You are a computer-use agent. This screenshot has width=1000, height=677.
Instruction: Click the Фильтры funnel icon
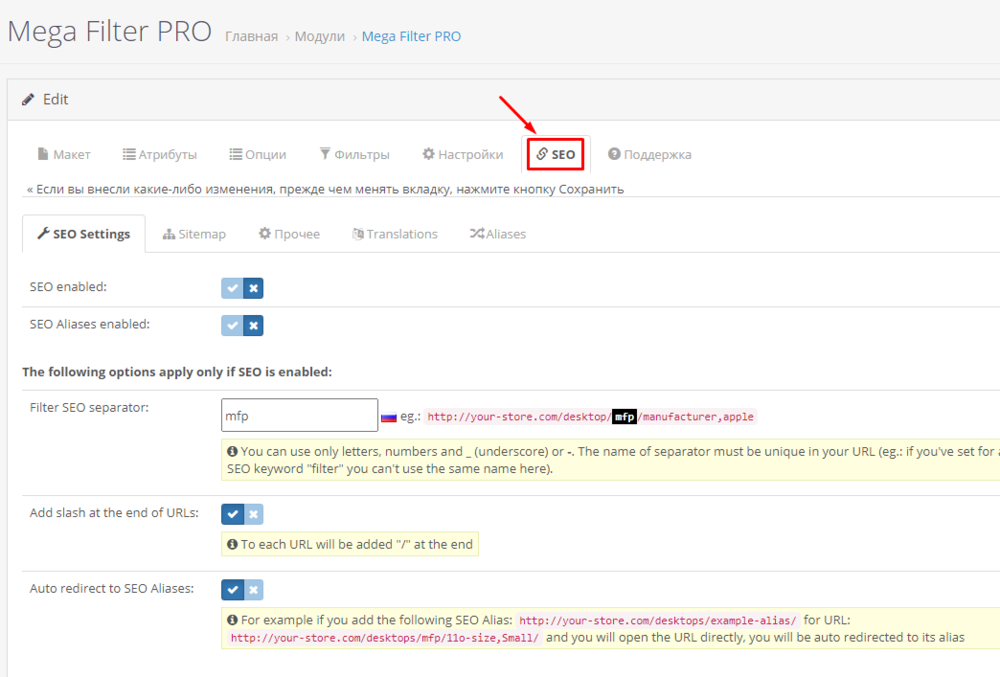pyautogui.click(x=325, y=154)
